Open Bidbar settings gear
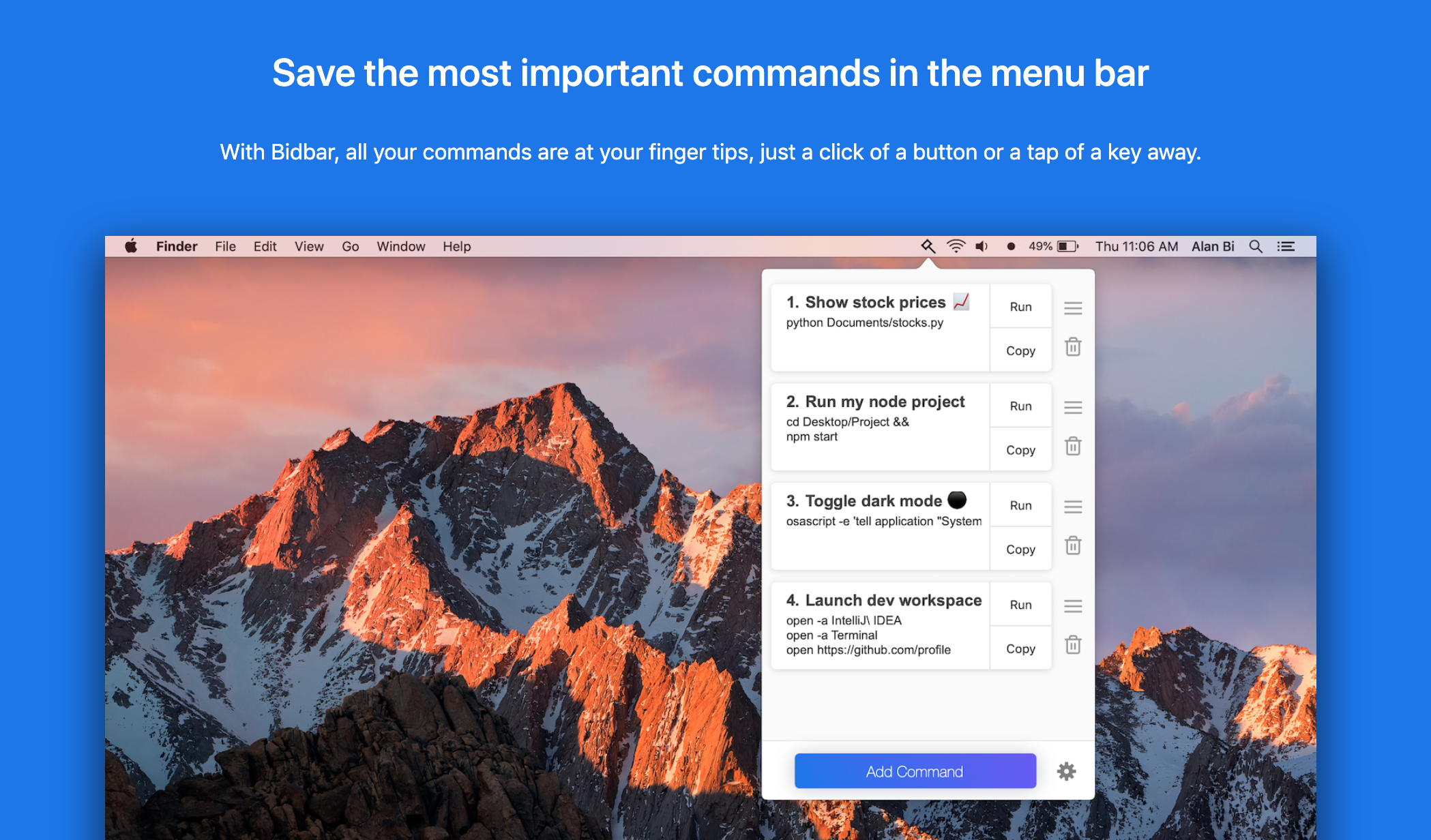This screenshot has width=1431, height=840. [1066, 771]
